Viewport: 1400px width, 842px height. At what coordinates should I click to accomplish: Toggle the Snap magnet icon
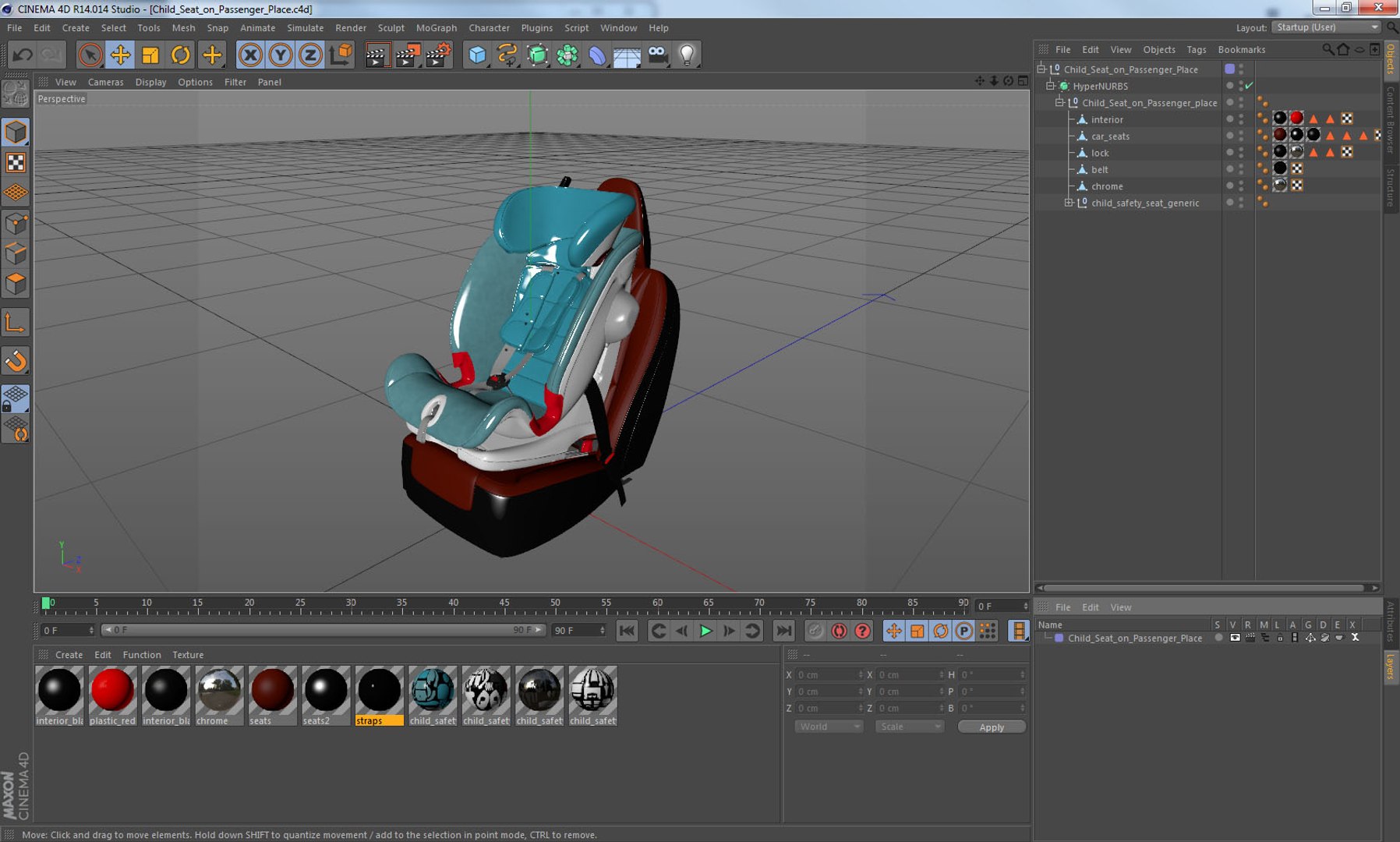click(16, 361)
